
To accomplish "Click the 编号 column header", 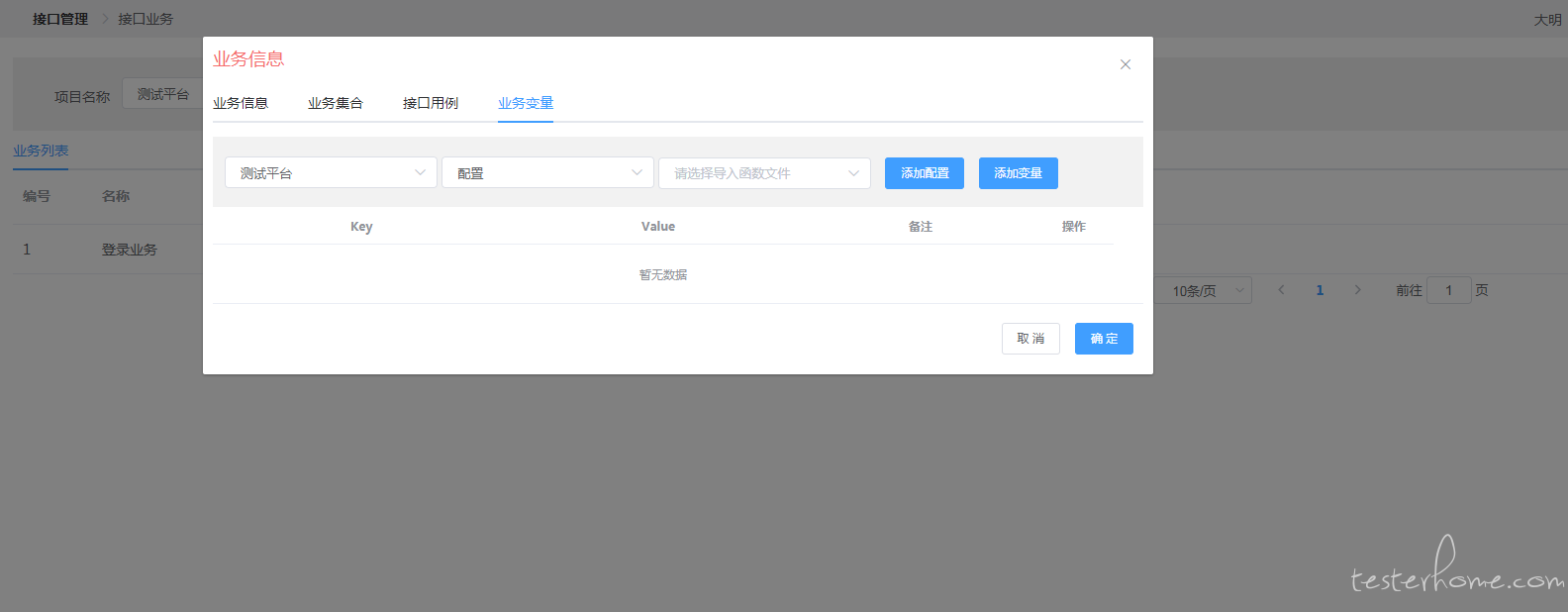I will pos(37,196).
